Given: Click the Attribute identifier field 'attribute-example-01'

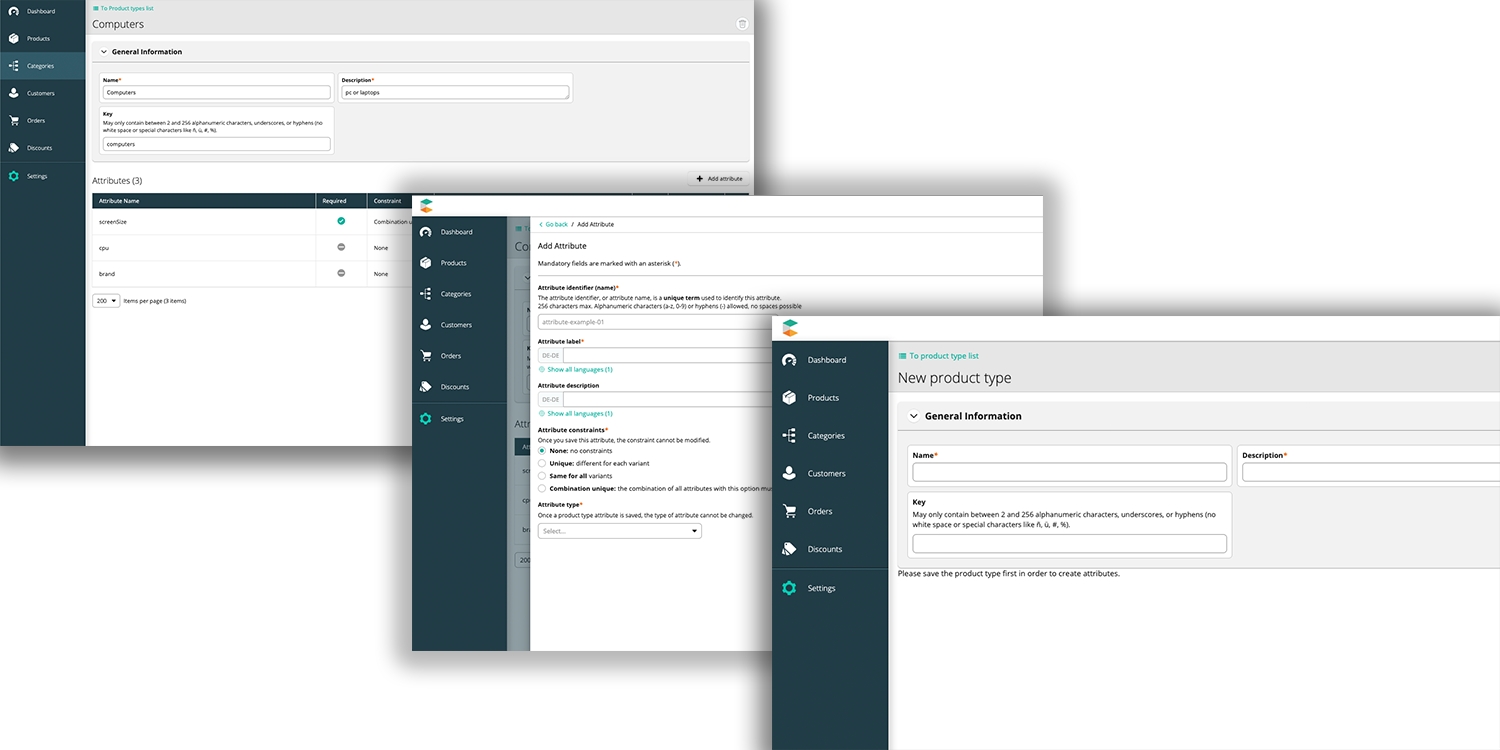Looking at the screenshot, I should click(x=655, y=322).
